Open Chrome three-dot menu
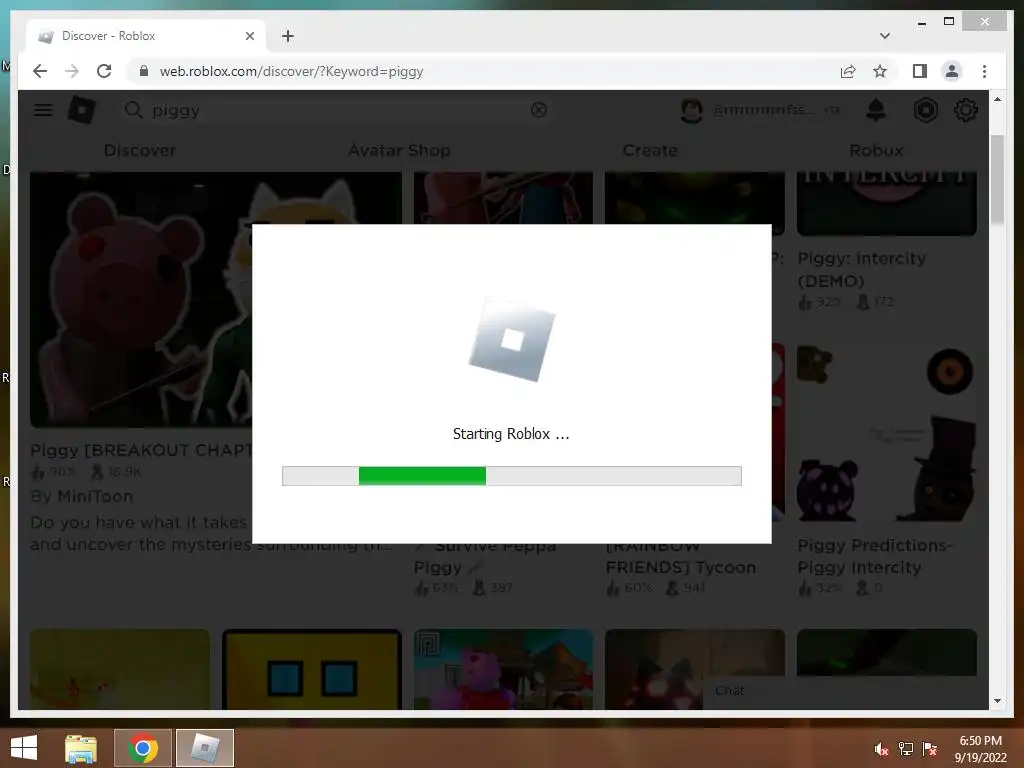The height and width of the screenshot is (768, 1024). point(984,71)
